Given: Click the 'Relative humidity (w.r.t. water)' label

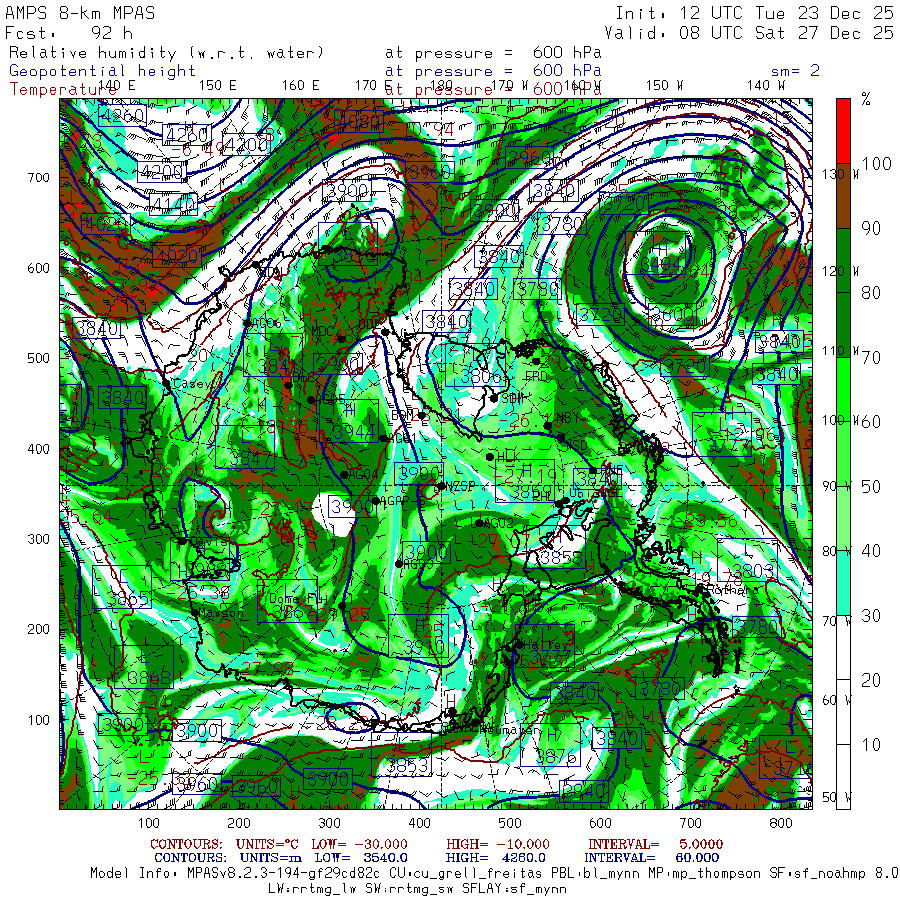Looking at the screenshot, I should tap(166, 52).
